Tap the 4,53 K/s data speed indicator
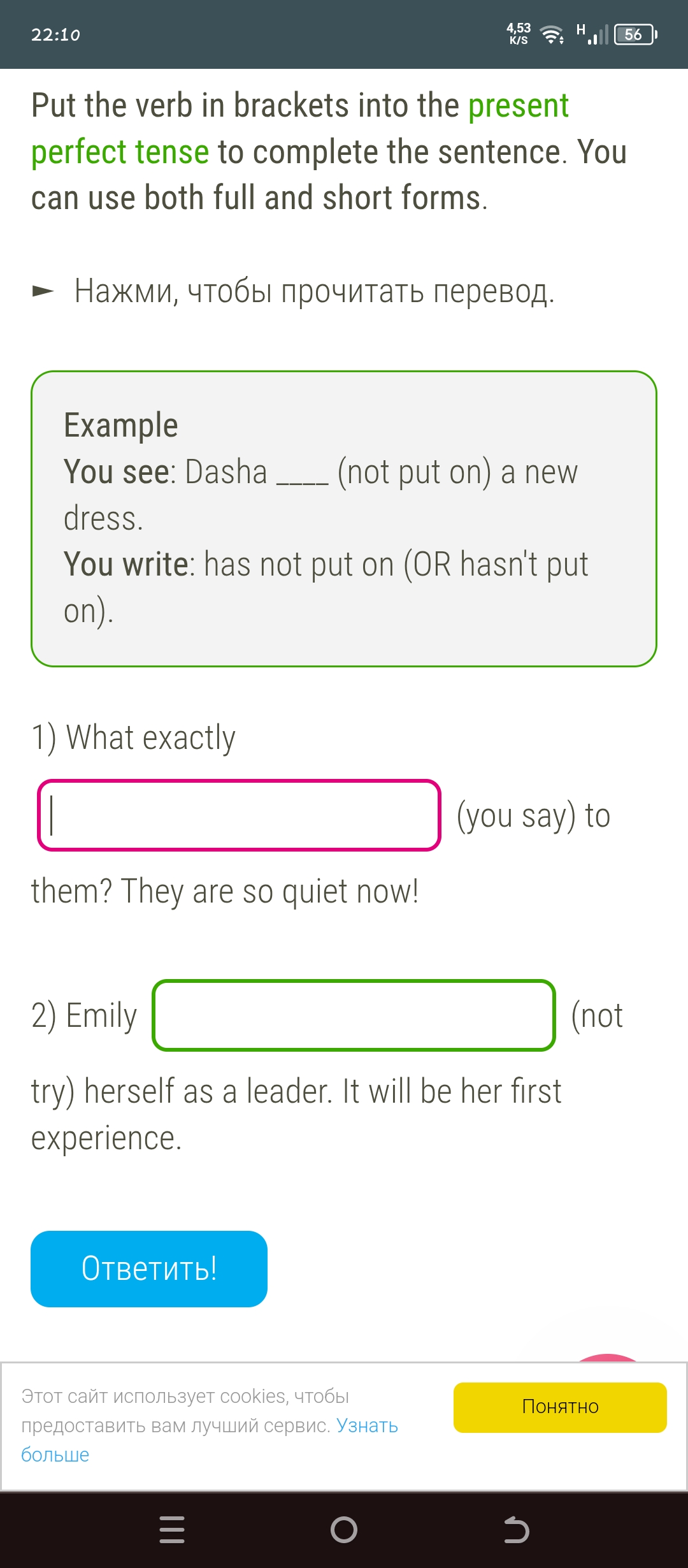The width and height of the screenshot is (688, 1568). (518, 33)
